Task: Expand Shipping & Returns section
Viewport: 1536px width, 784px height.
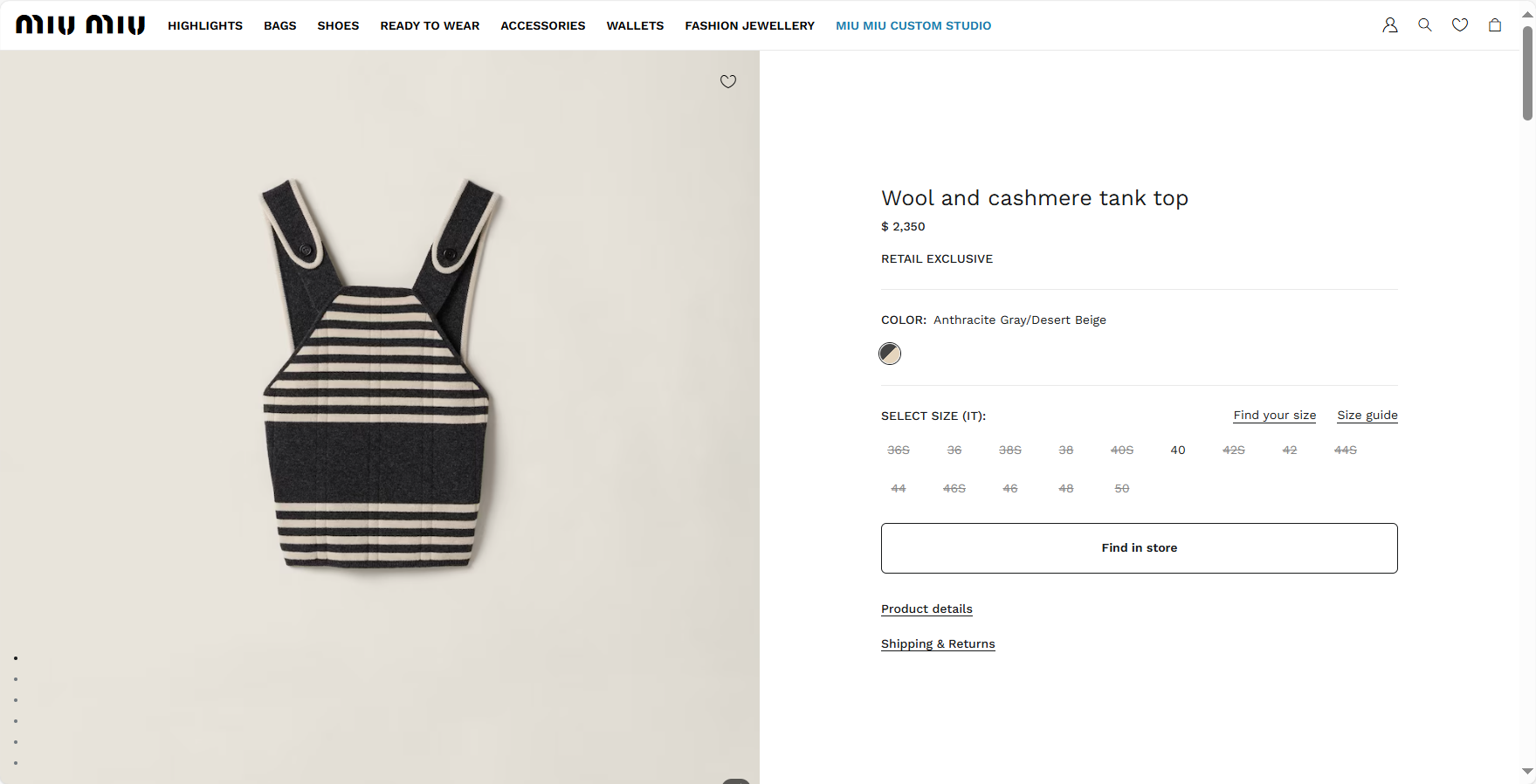Action: (x=938, y=643)
